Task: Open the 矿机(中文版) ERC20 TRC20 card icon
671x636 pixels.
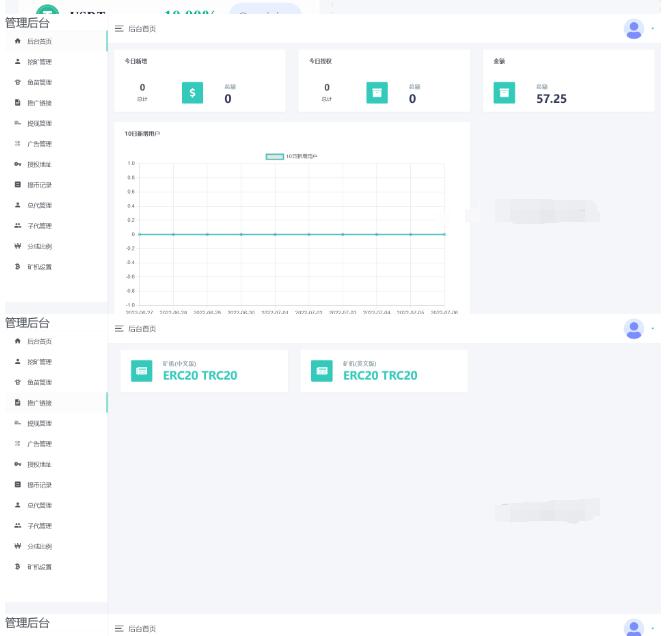Action: pos(141,371)
